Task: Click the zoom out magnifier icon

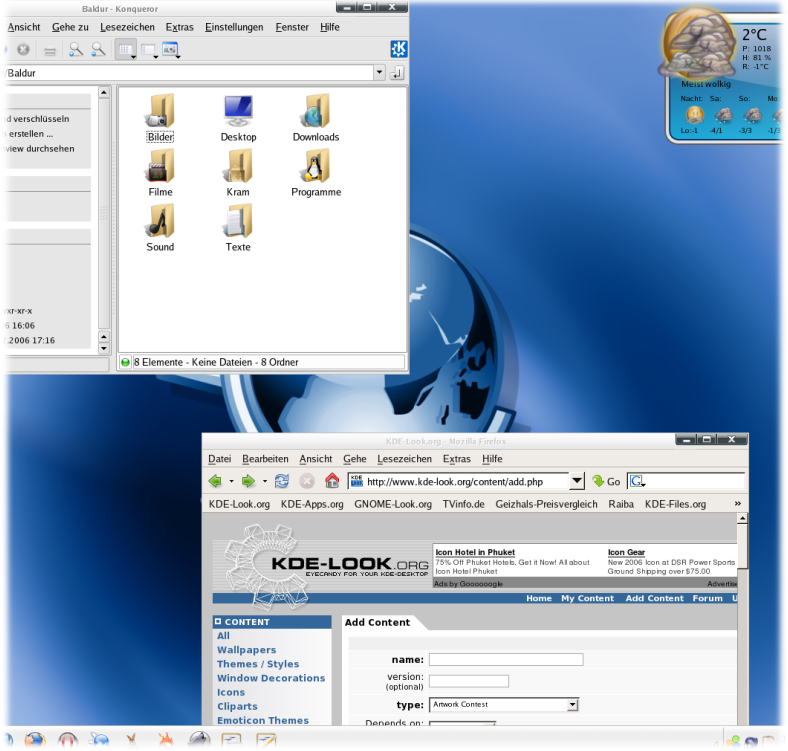Action: click(98, 49)
